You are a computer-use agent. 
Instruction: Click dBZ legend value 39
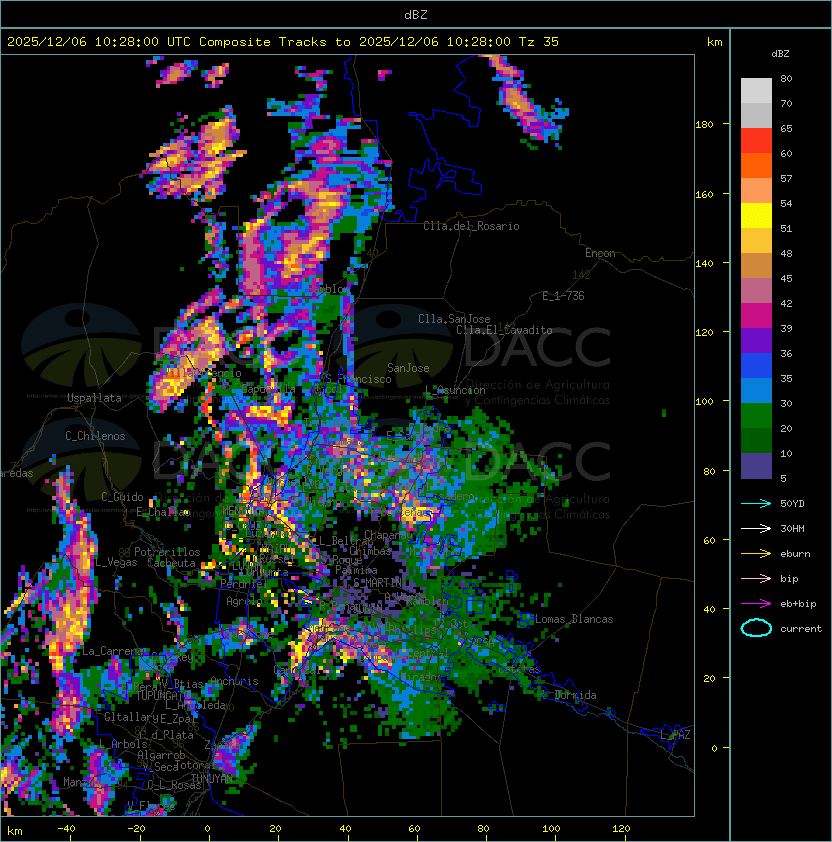pyautogui.click(x=786, y=328)
